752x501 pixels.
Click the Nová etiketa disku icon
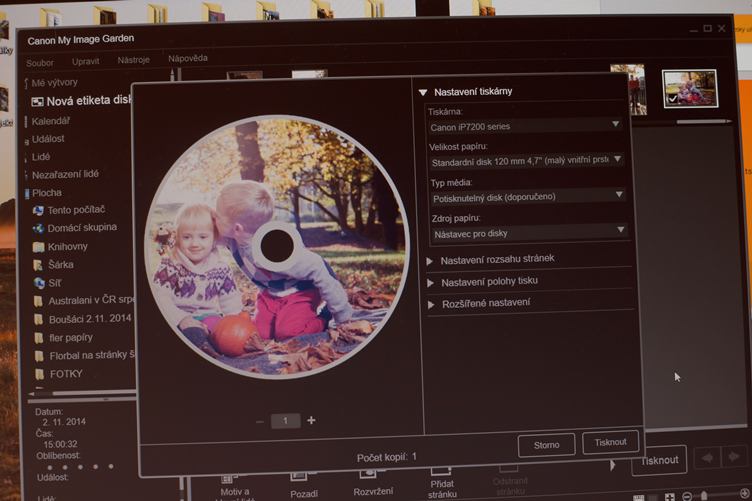(x=37, y=102)
